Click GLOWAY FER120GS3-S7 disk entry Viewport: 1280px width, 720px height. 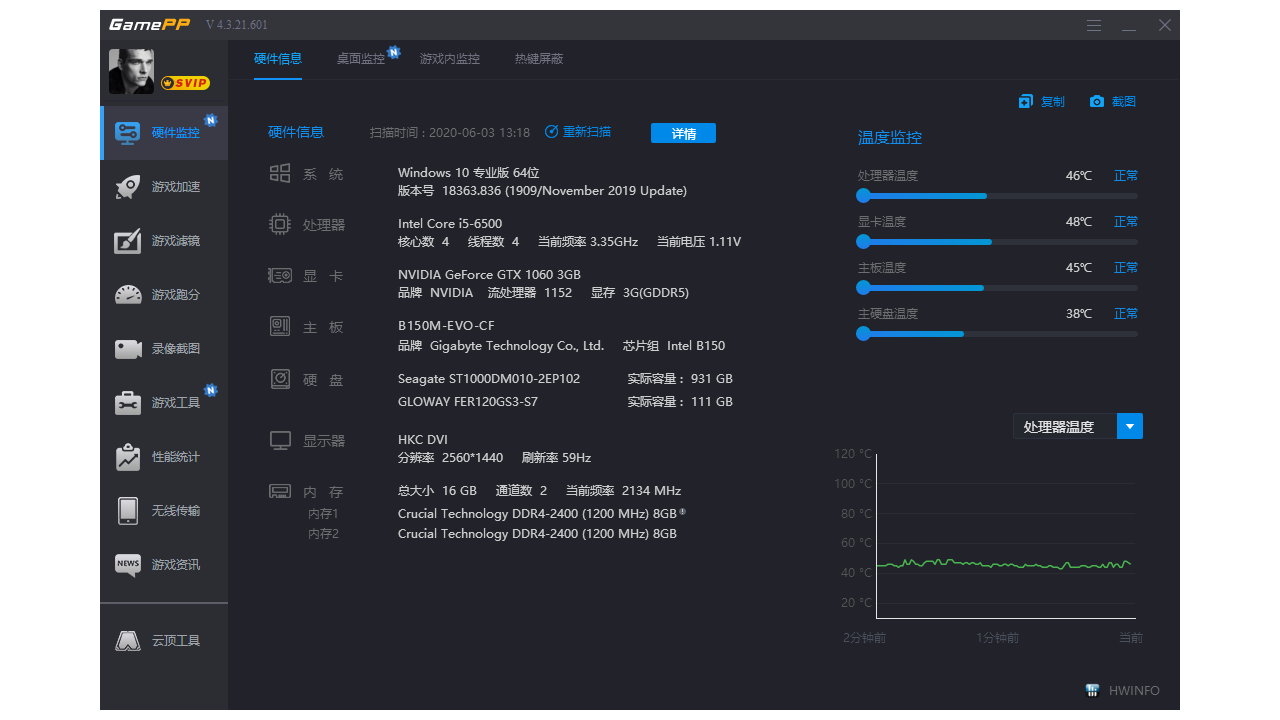tap(468, 402)
